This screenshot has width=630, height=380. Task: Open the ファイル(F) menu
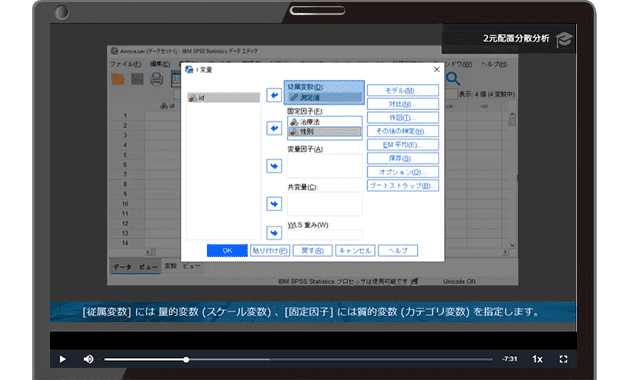click(125, 64)
